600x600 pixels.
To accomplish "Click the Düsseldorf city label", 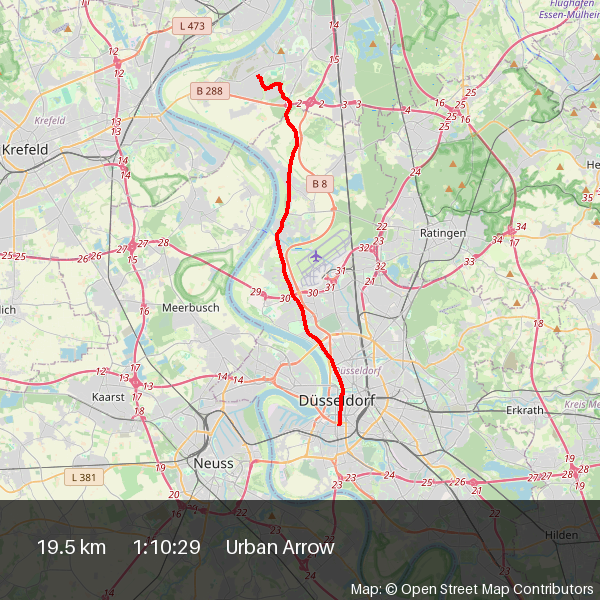I will 337,401.
